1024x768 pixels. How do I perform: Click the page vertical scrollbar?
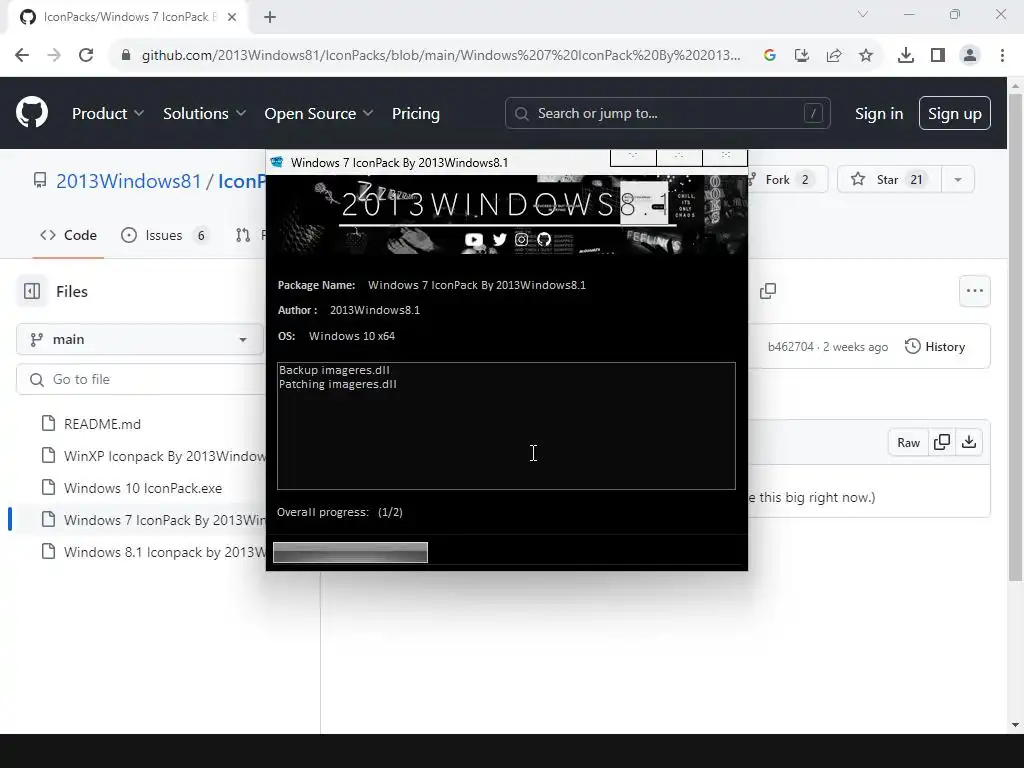(x=1015, y=336)
